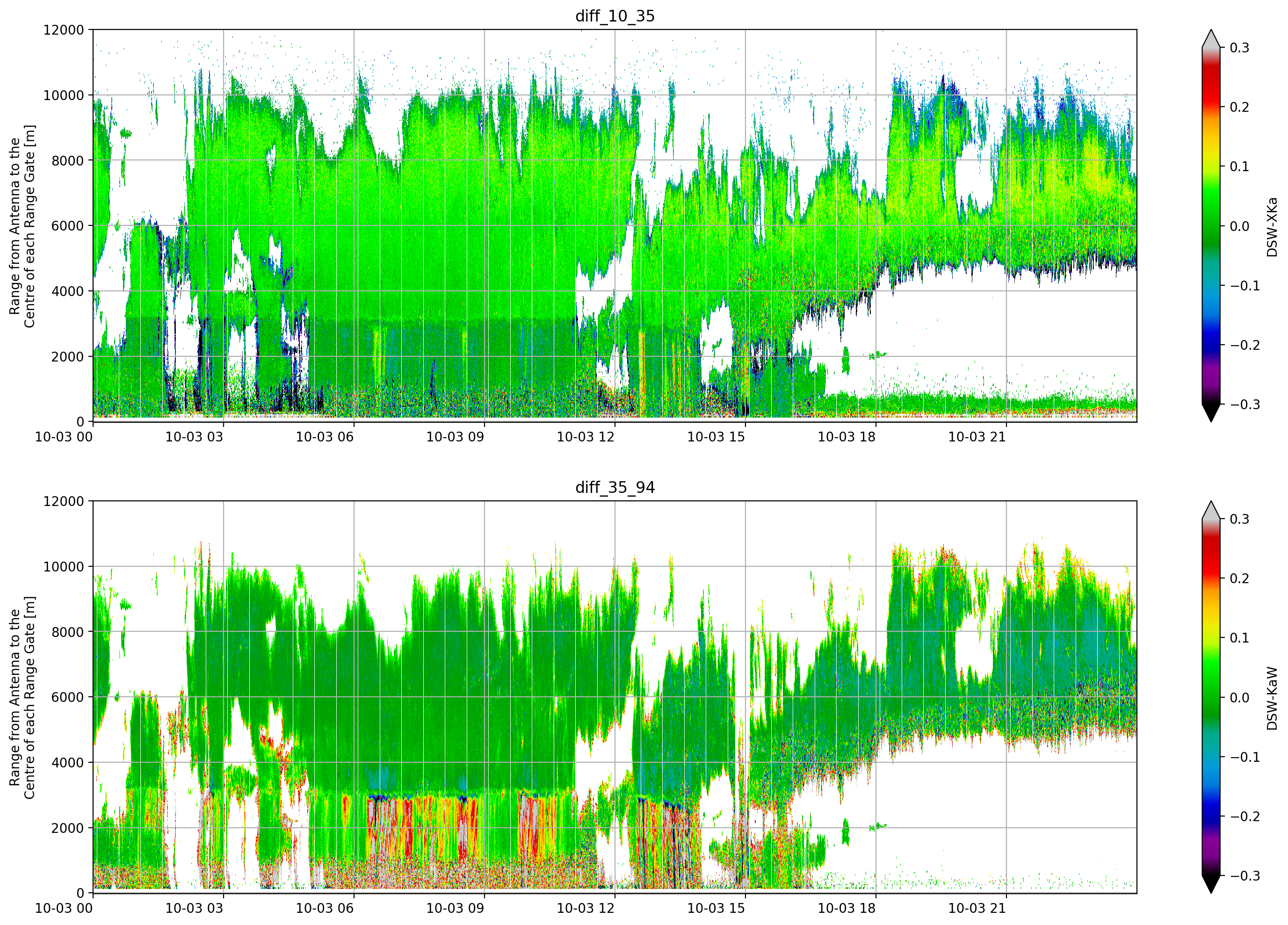
Task: Click the top plot Range y-axis title
Action: [x=22, y=226]
